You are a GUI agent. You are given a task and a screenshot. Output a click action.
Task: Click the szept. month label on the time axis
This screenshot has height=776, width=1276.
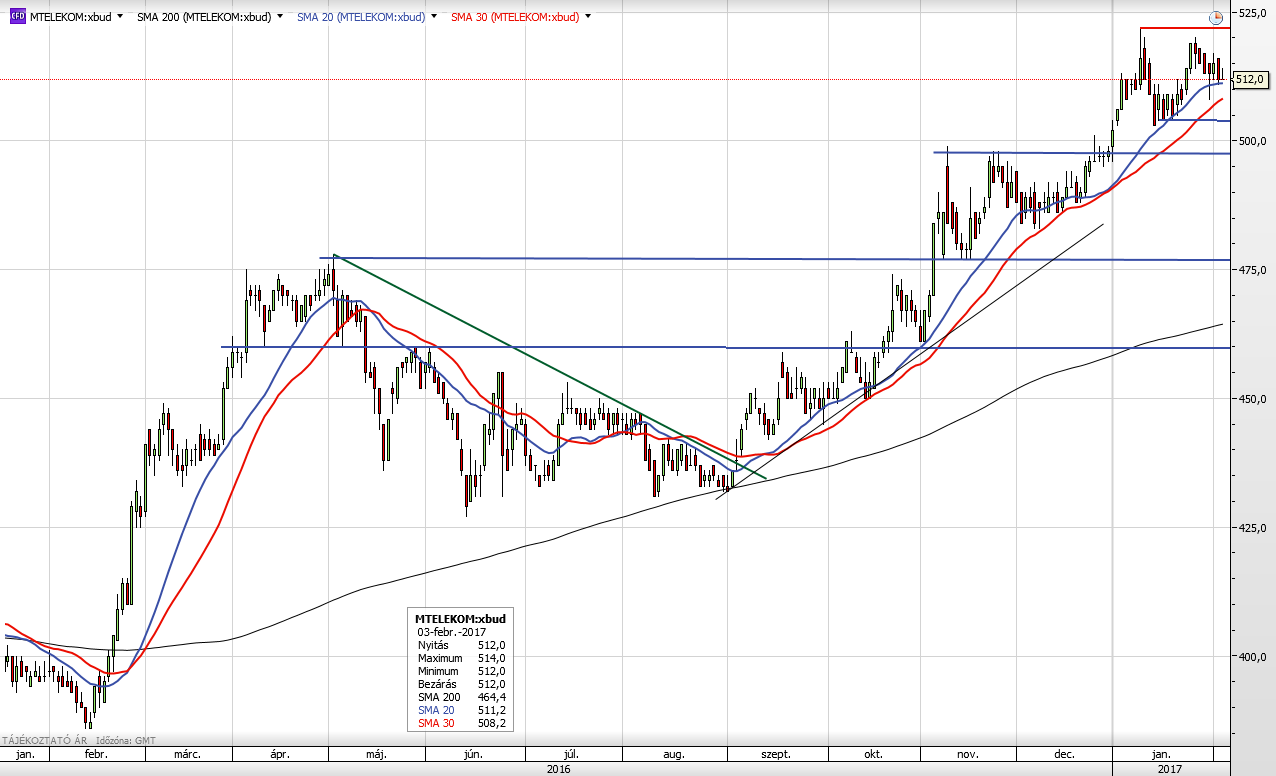(x=776, y=754)
